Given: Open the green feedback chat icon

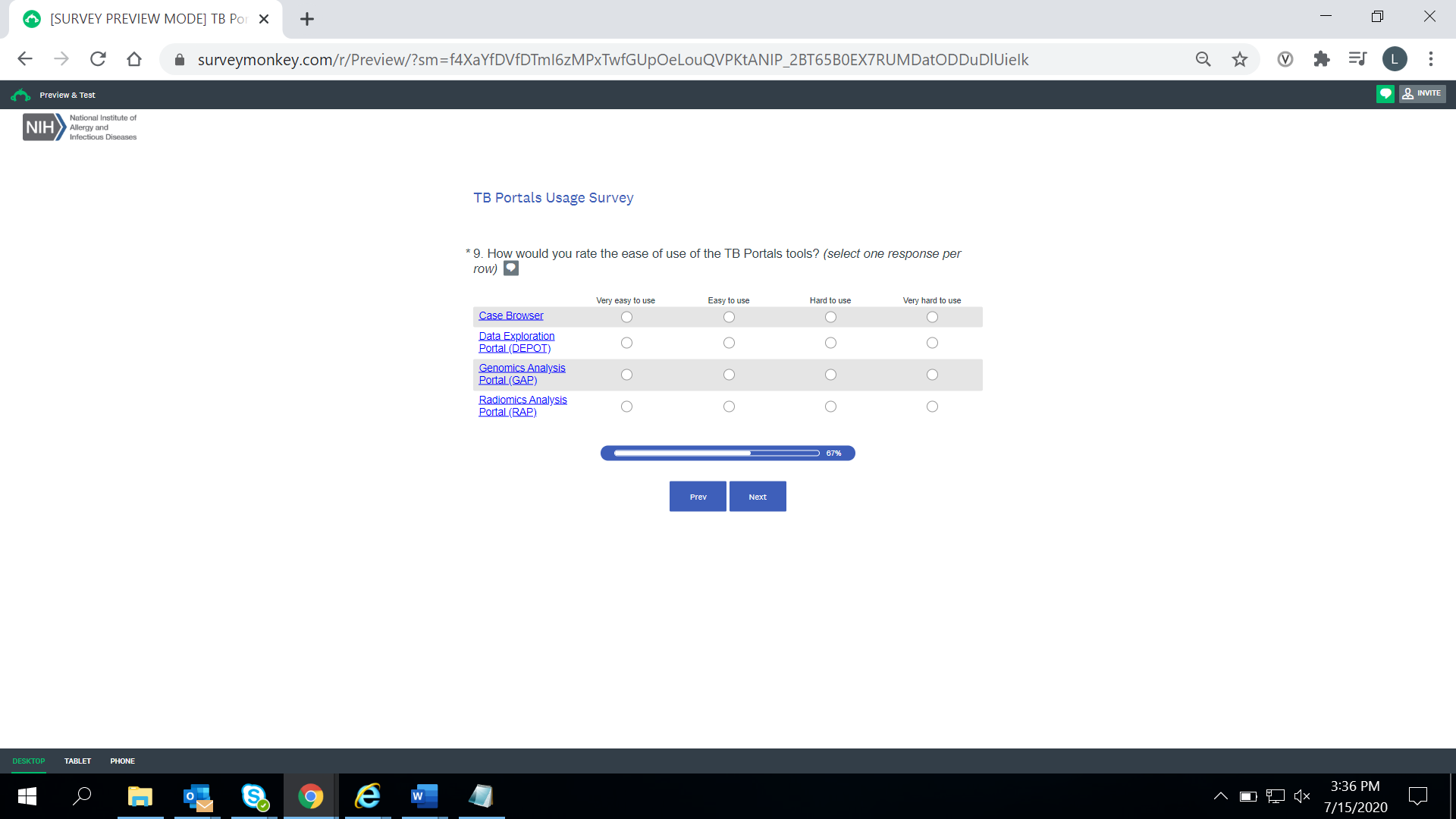Looking at the screenshot, I should (1385, 94).
